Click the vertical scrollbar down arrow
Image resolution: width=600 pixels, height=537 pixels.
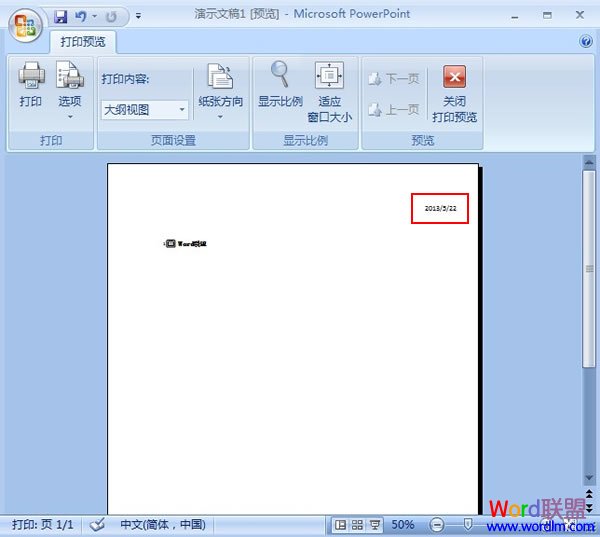coord(589,478)
